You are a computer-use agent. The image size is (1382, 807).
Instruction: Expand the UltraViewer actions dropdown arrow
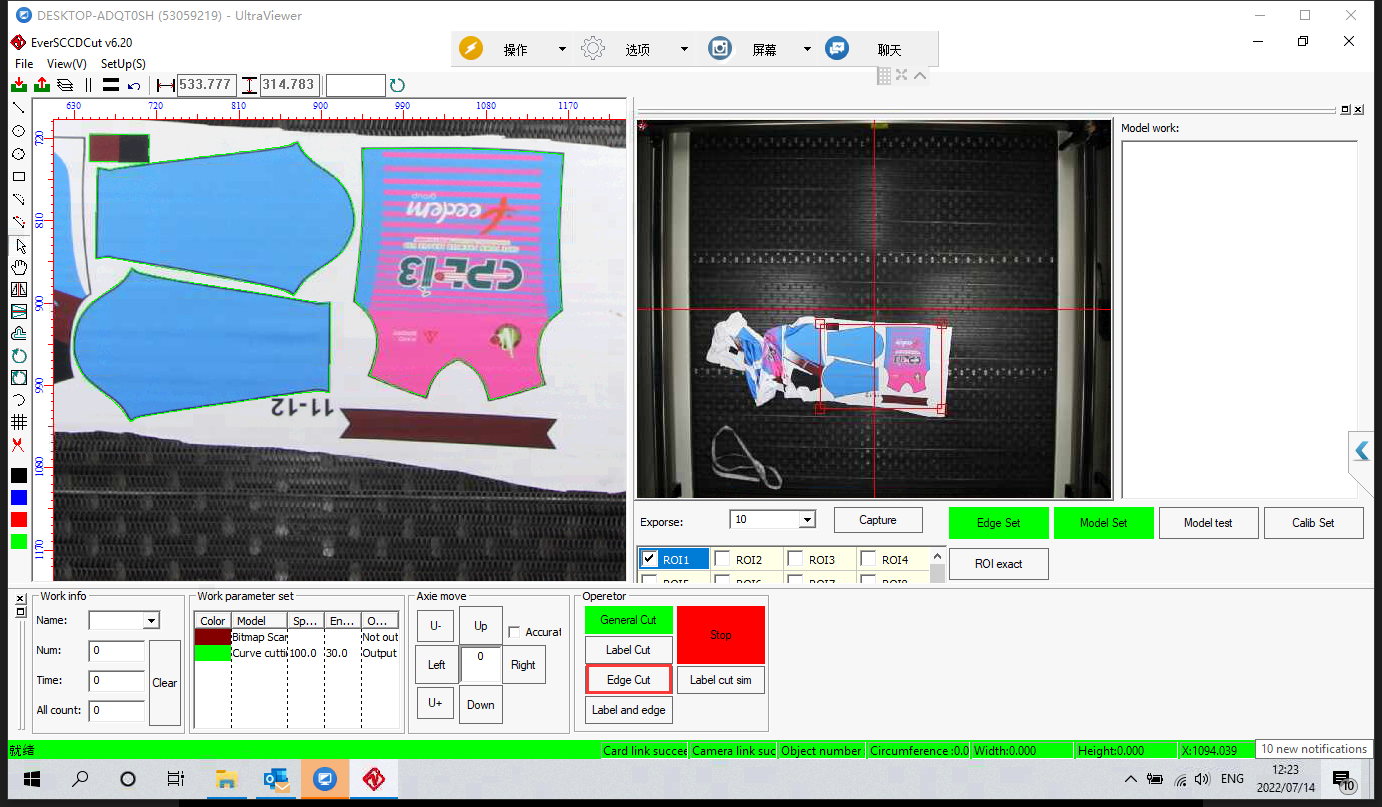pyautogui.click(x=562, y=50)
